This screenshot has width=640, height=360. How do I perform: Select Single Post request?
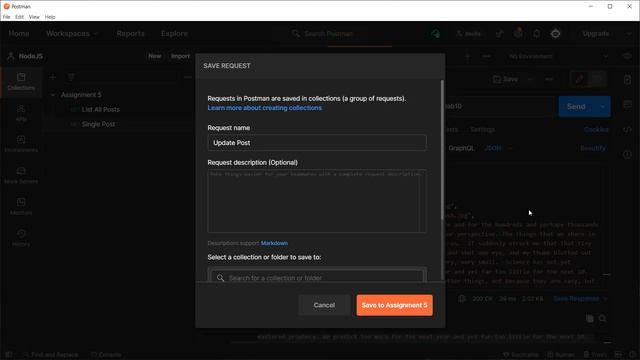pyautogui.click(x=98, y=124)
